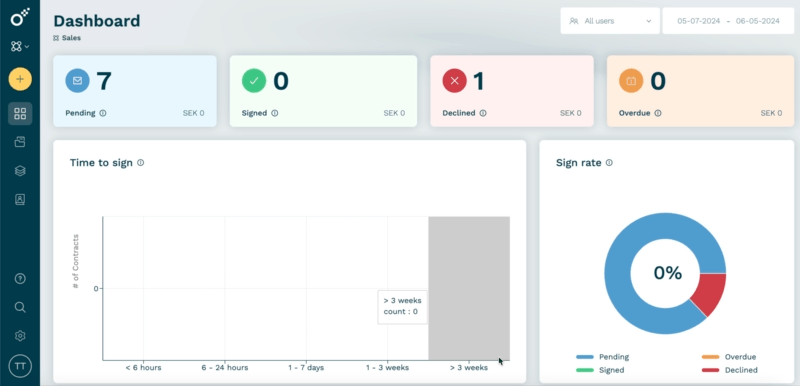Click SEK 0 in the Overdue card
The image size is (800, 386).
point(771,113)
